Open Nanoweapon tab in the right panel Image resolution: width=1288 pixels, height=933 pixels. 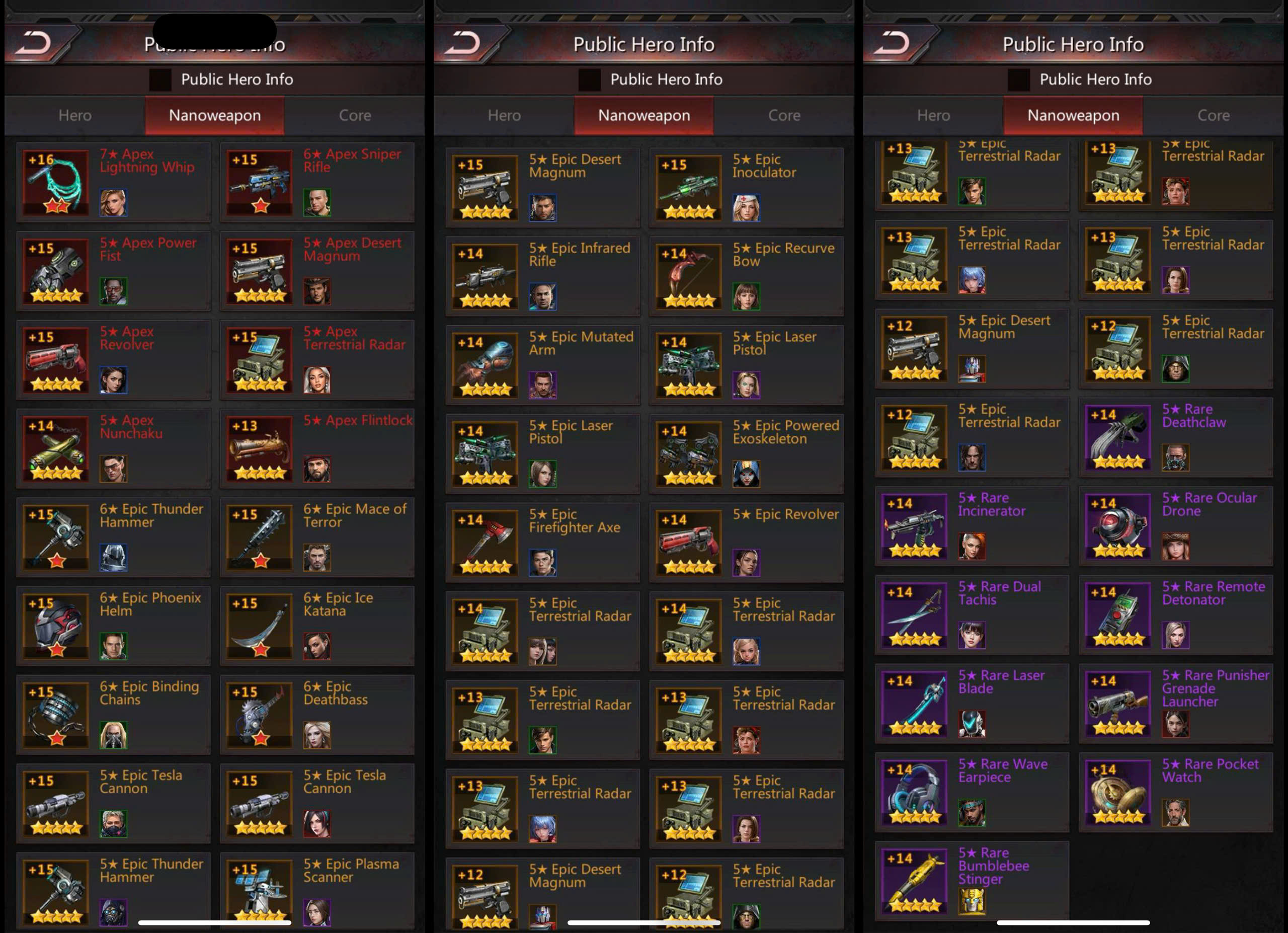coord(1073,115)
